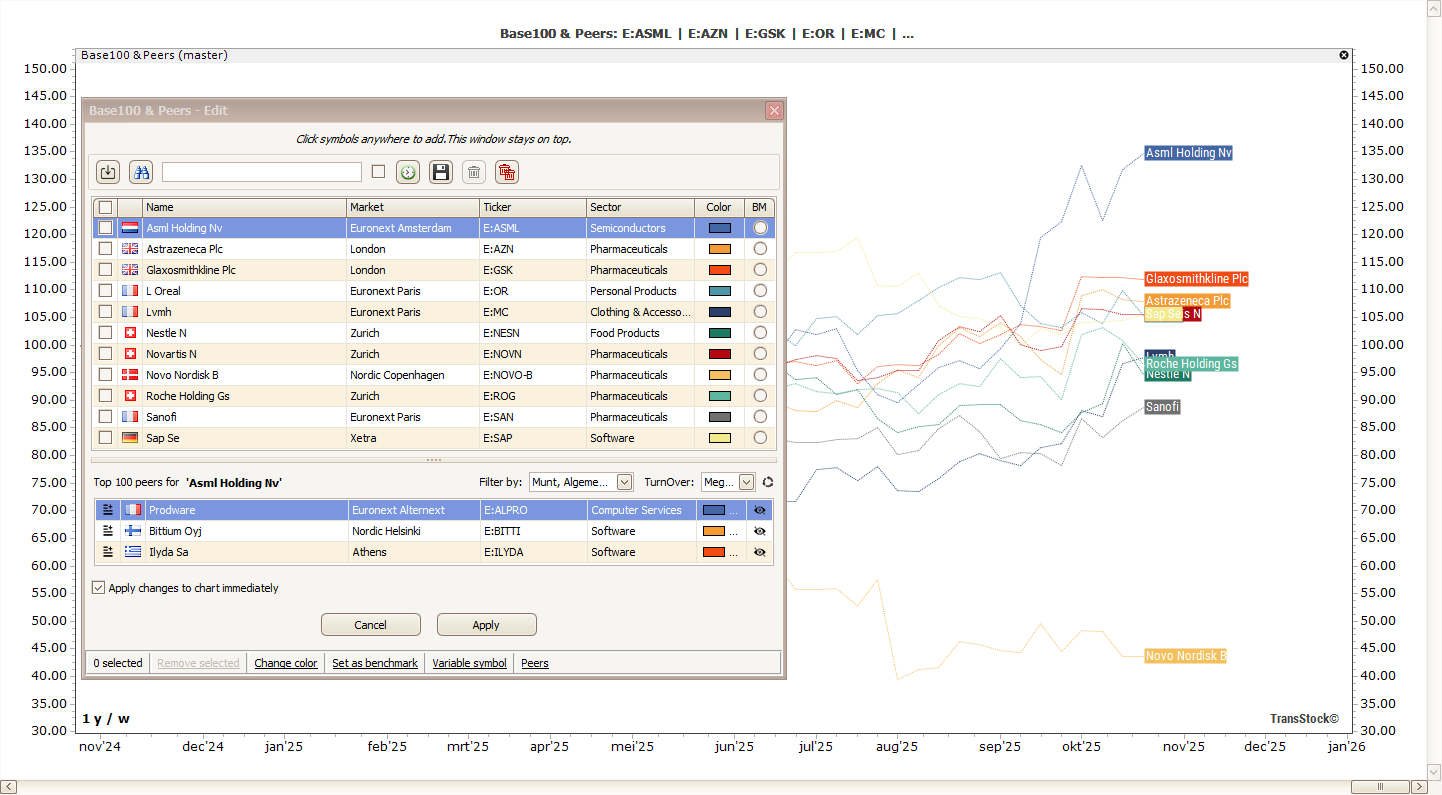Click the red delete-all trash icon
The height and width of the screenshot is (795, 1442).
click(x=507, y=172)
